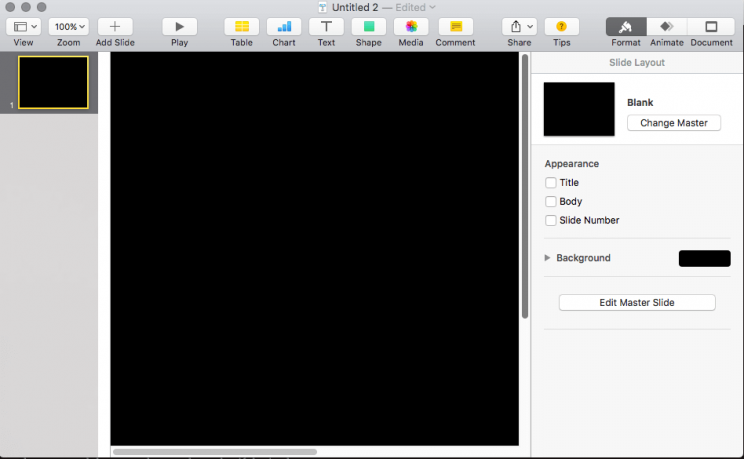Screen dimensions: 744x459
Task: Click the Edit Master Slide button
Action: click(637, 303)
